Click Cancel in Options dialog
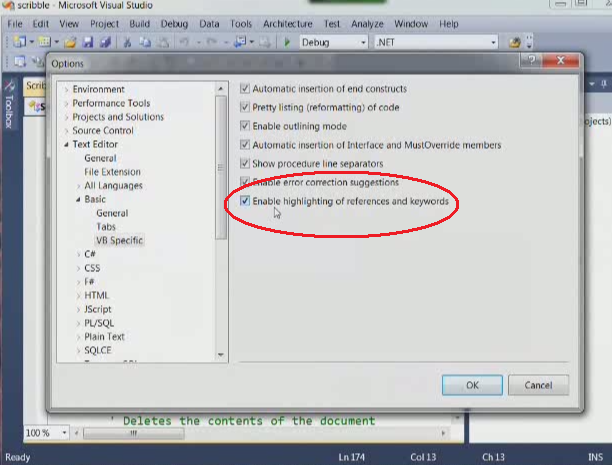The image size is (612, 465). 538,385
